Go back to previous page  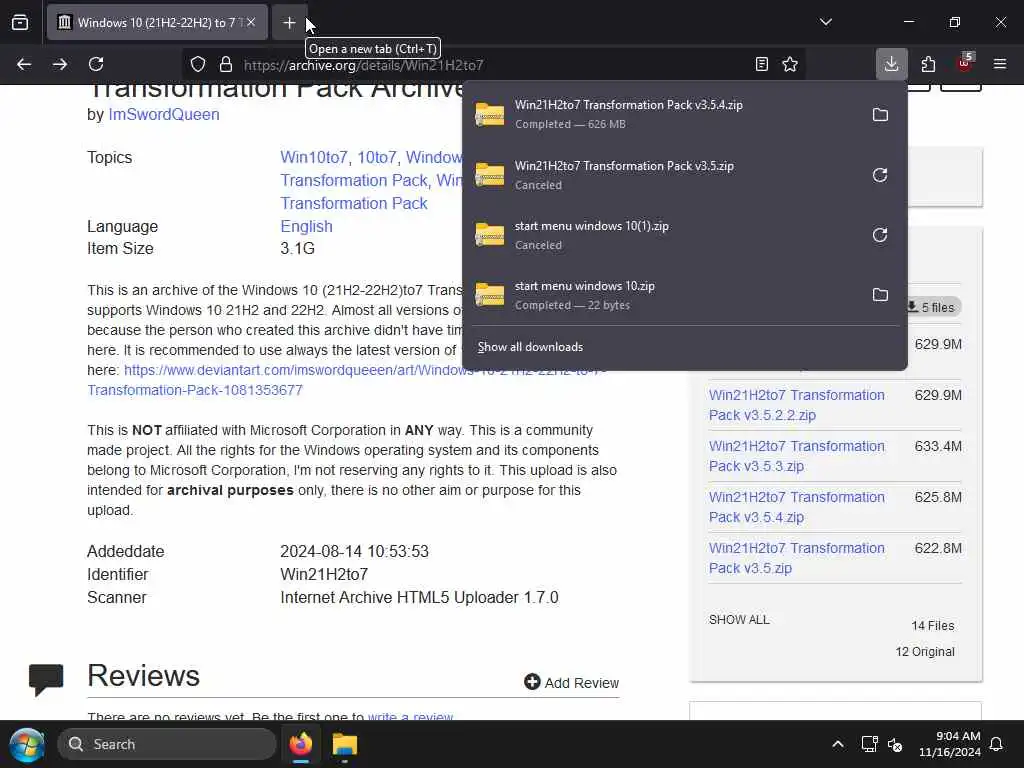pos(24,64)
